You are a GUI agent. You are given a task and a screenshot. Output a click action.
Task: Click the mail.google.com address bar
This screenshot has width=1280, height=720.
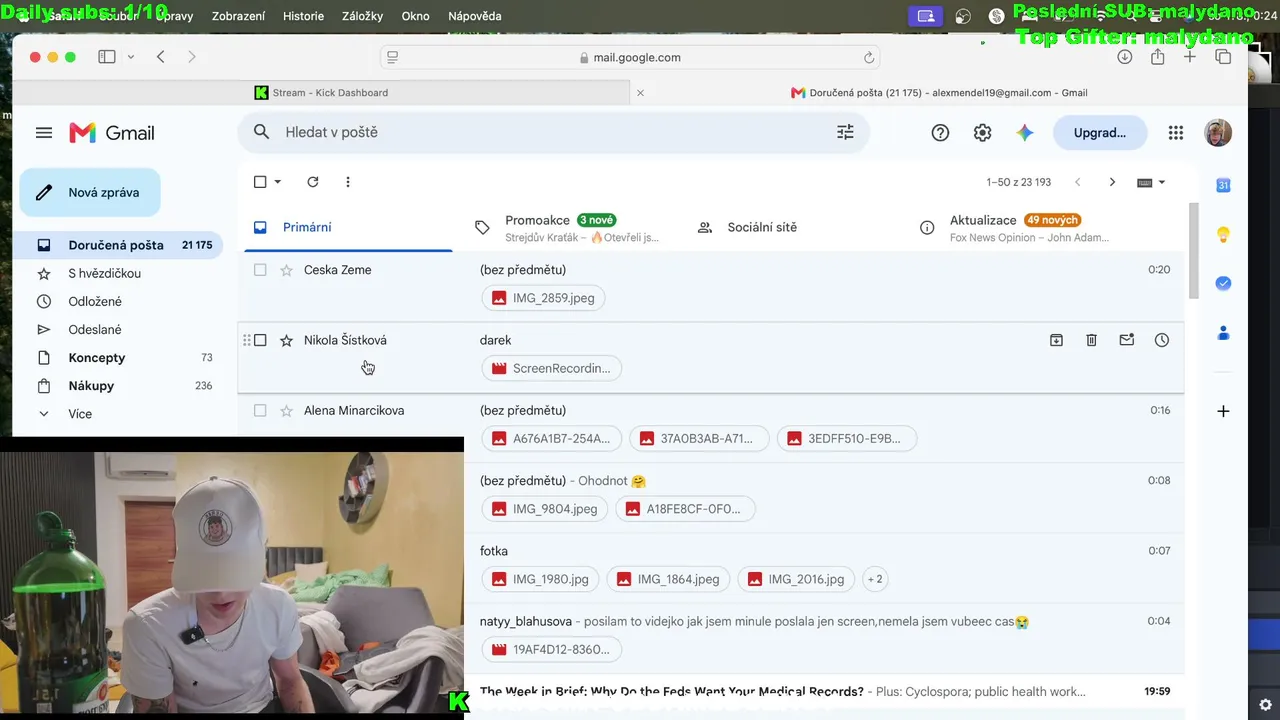(x=630, y=57)
